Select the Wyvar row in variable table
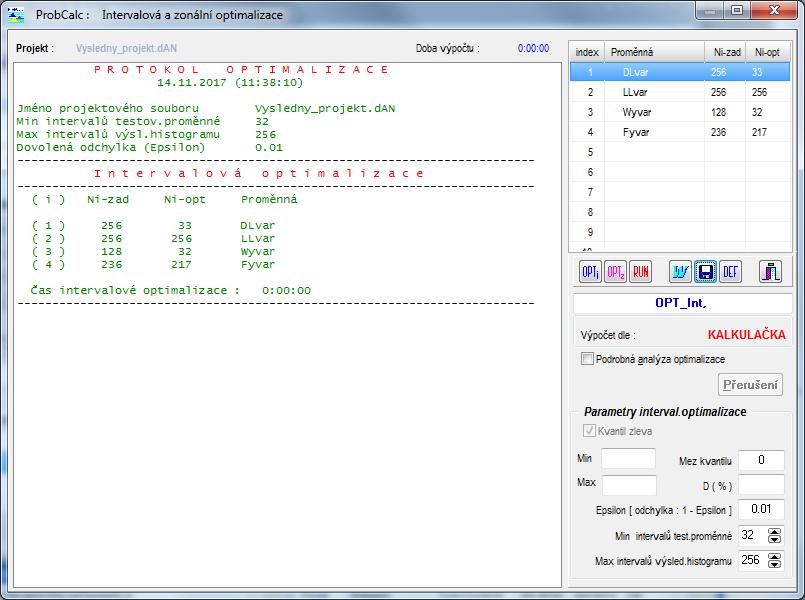 680,112
